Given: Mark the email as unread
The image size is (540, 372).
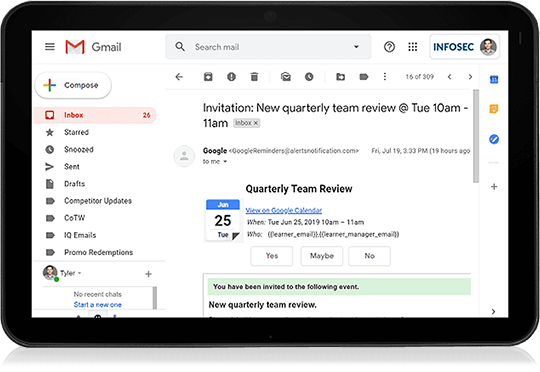Looking at the screenshot, I should coord(286,77).
